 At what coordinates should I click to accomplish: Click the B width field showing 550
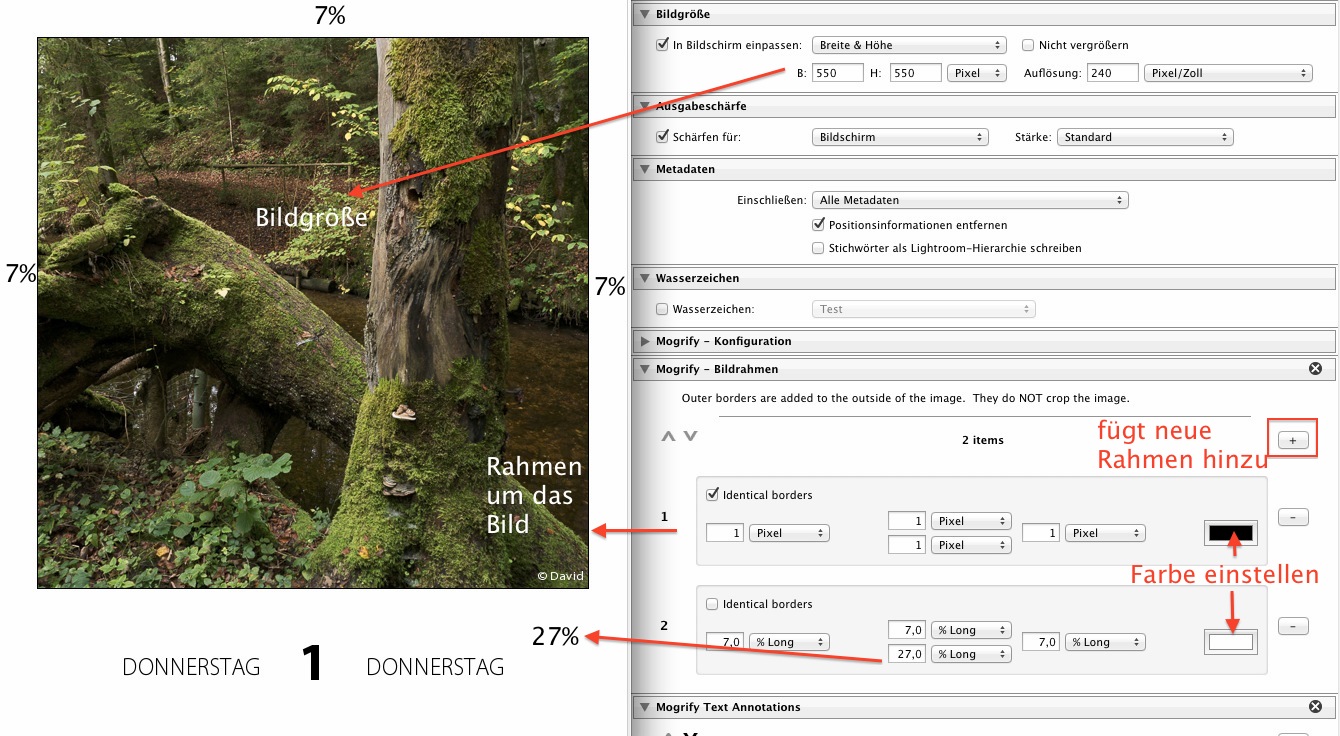point(838,73)
